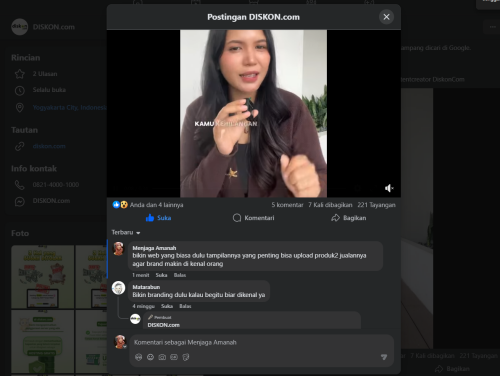Click the '4 minggu' comment timestamp
The width and height of the screenshot is (500, 376).
click(143, 306)
